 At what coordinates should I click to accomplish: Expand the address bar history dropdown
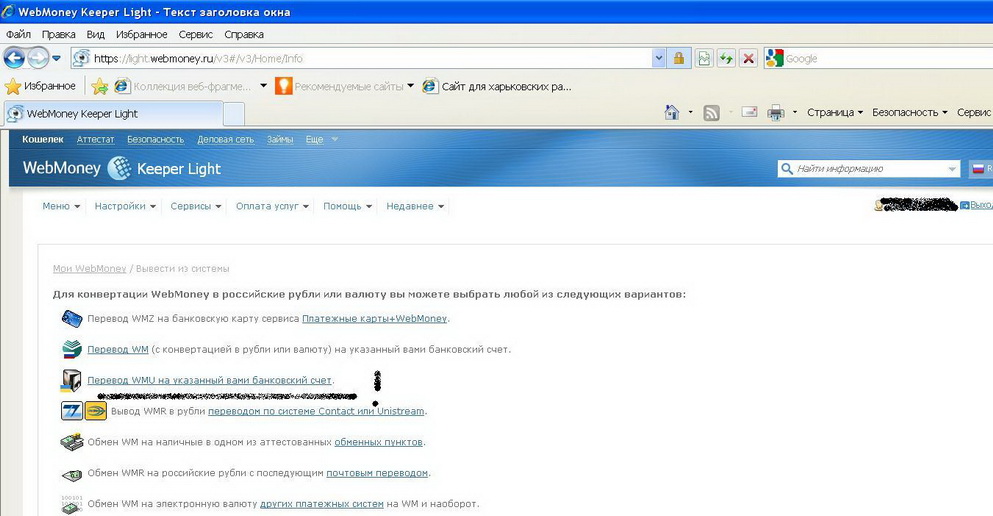(x=659, y=58)
